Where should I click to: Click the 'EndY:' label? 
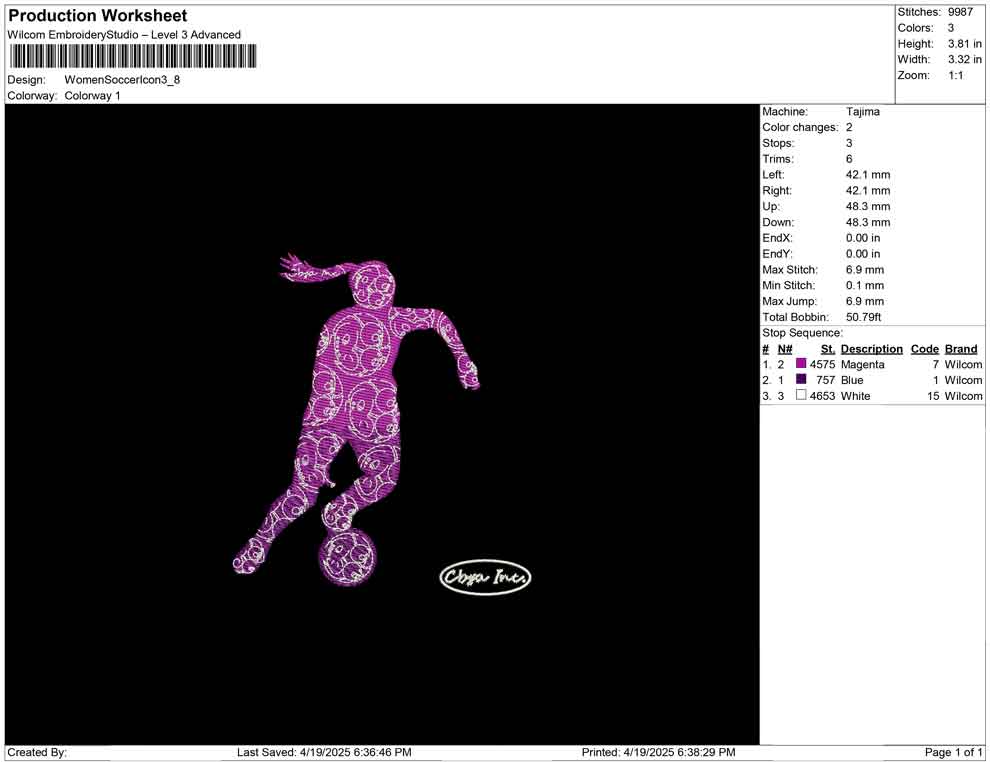[x=777, y=254]
